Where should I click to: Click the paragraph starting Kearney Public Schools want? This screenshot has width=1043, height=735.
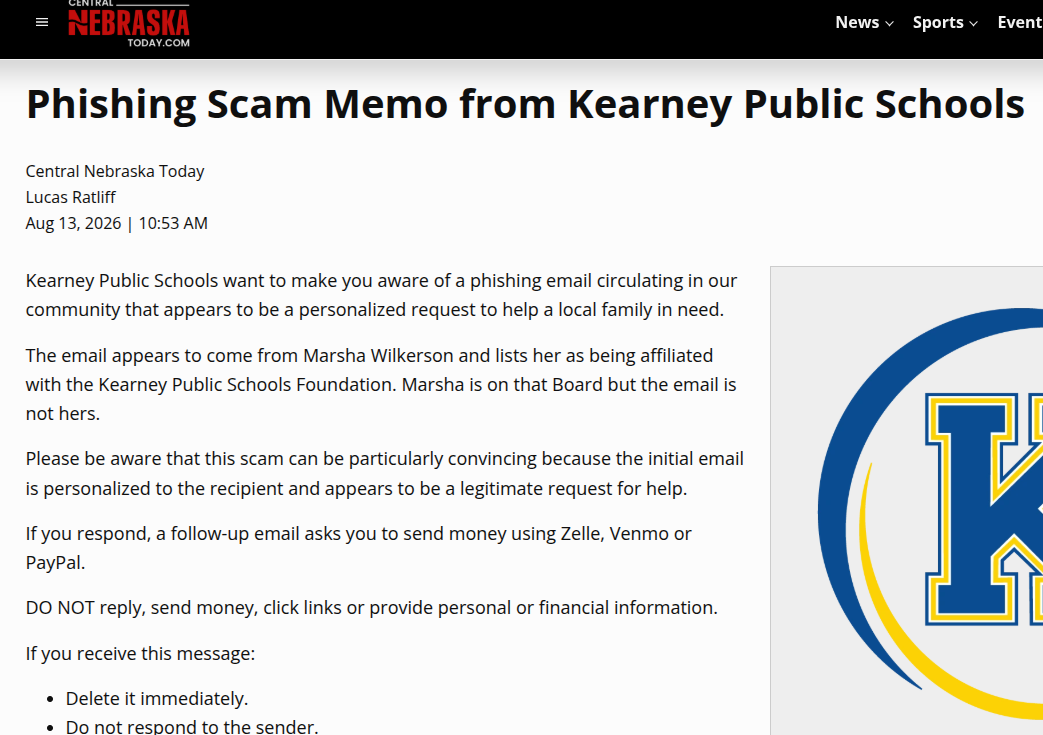click(x=381, y=295)
